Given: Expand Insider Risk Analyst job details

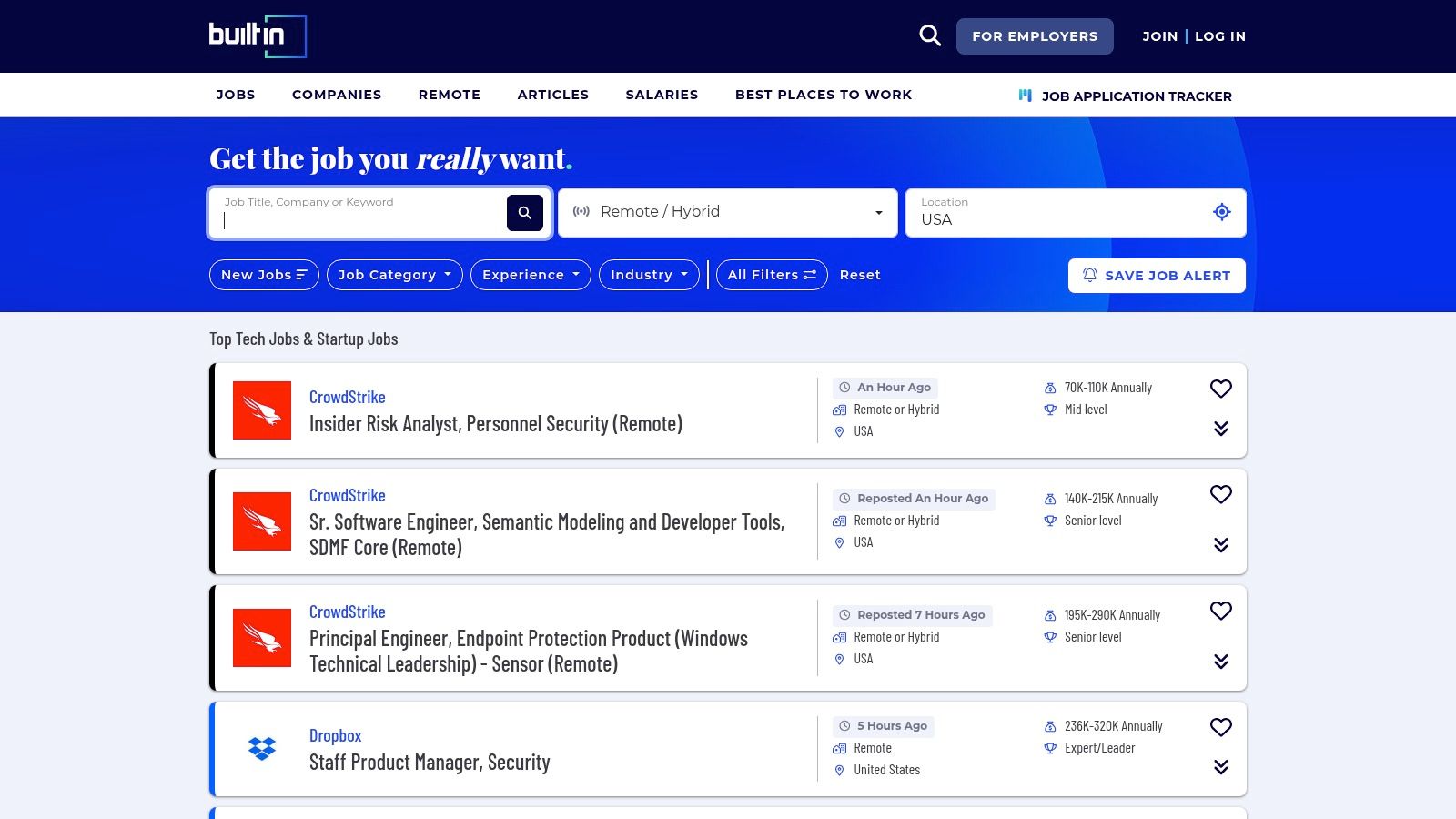Looking at the screenshot, I should 1221,429.
